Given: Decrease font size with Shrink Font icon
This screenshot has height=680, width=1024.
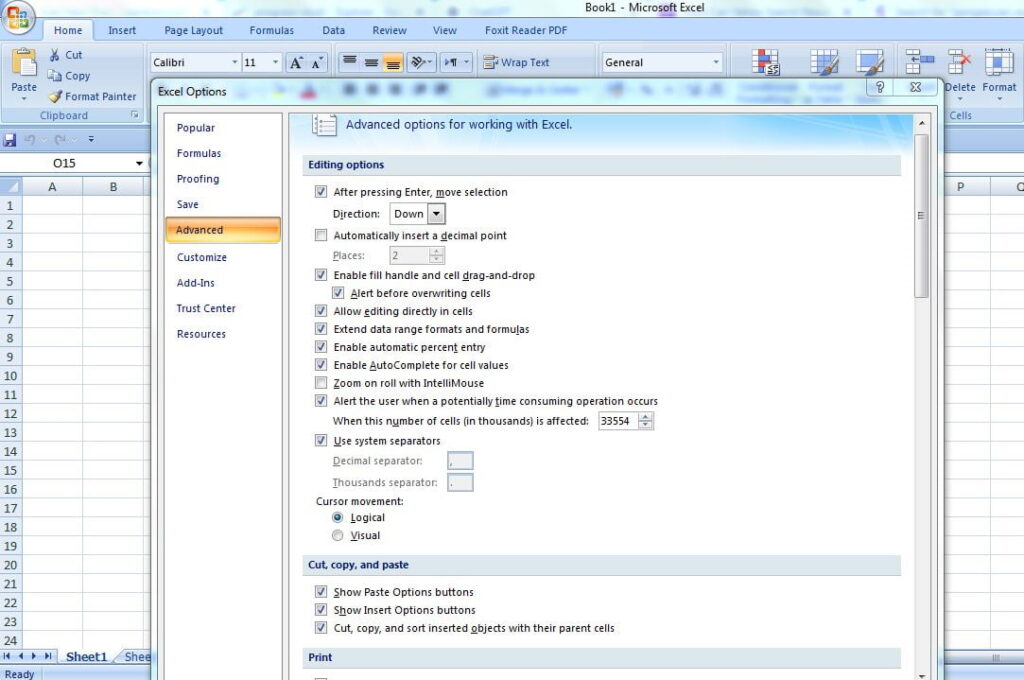Looking at the screenshot, I should [317, 63].
